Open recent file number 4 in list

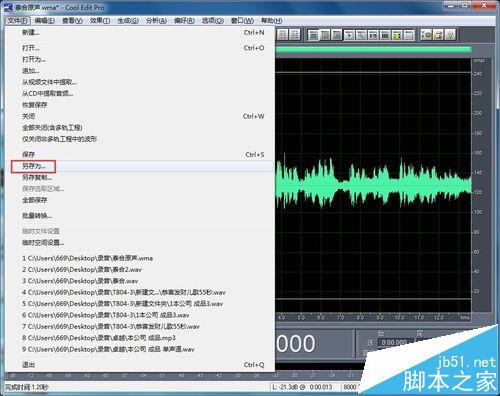(x=140, y=293)
